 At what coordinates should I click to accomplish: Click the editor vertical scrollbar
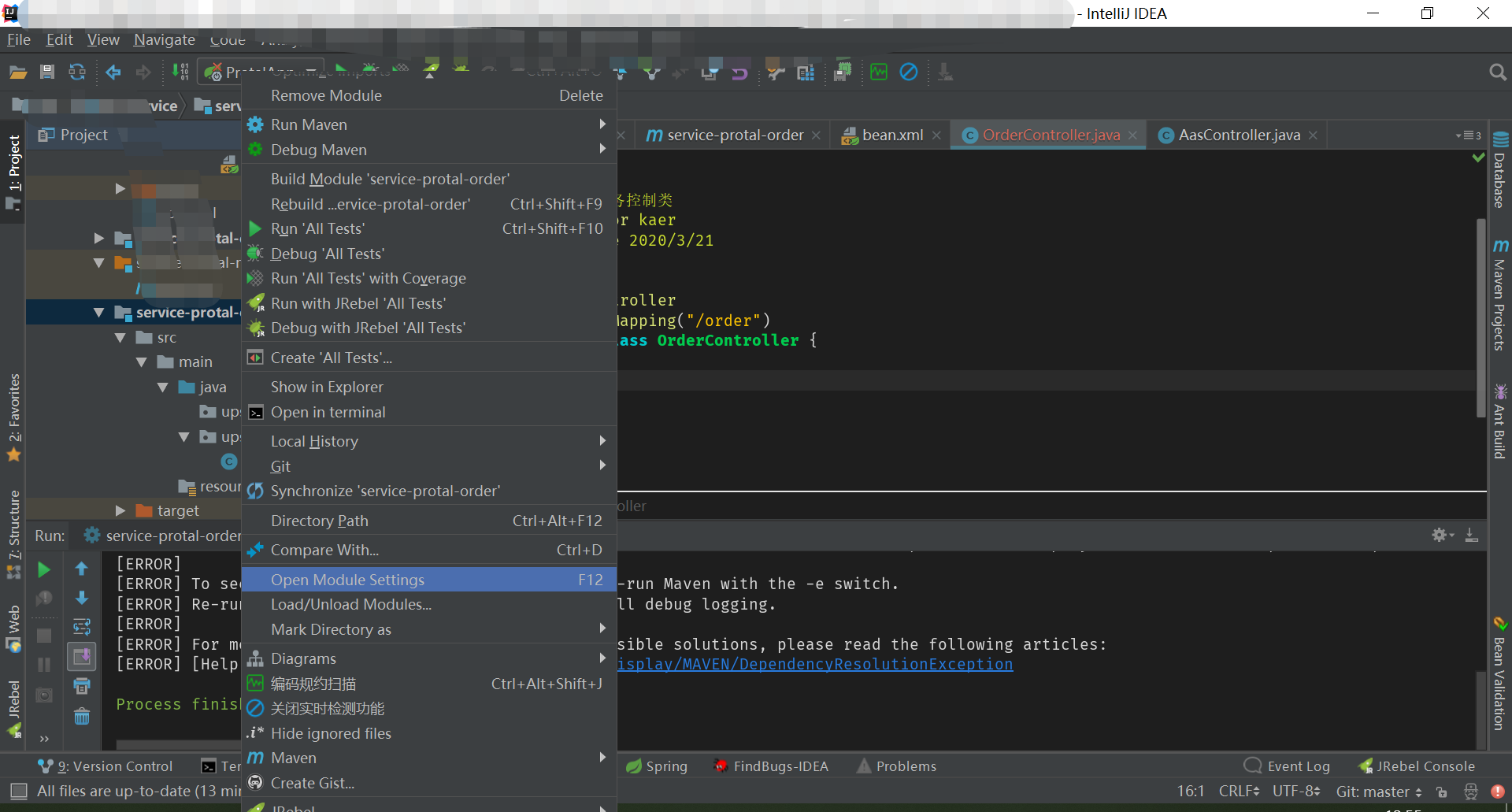(1481, 317)
